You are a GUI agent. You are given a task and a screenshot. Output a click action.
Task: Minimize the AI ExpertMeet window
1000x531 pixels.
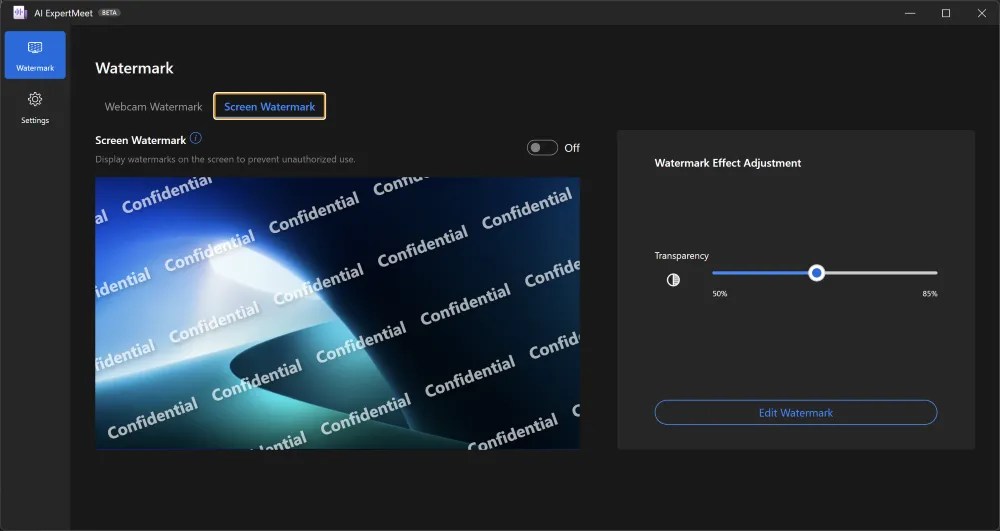tap(910, 13)
